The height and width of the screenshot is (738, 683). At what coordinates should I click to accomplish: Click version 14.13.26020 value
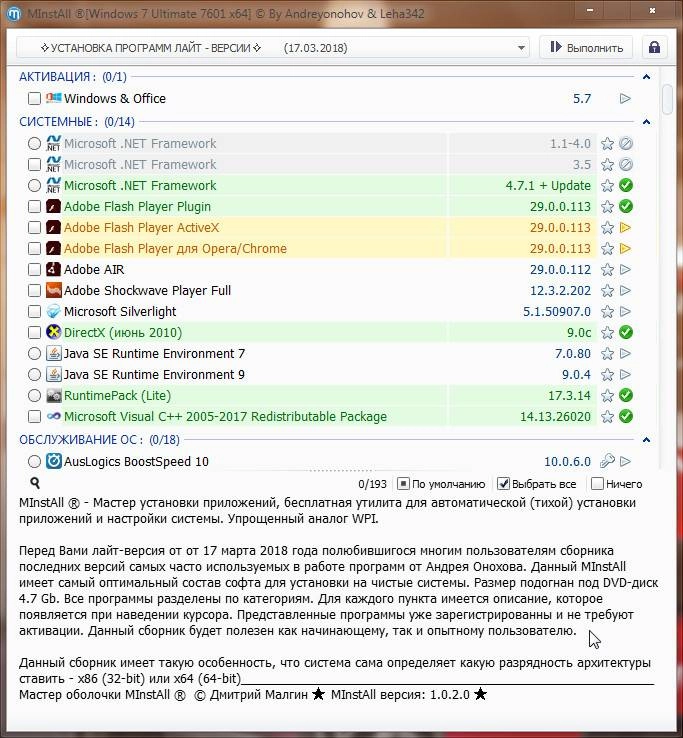[555, 417]
